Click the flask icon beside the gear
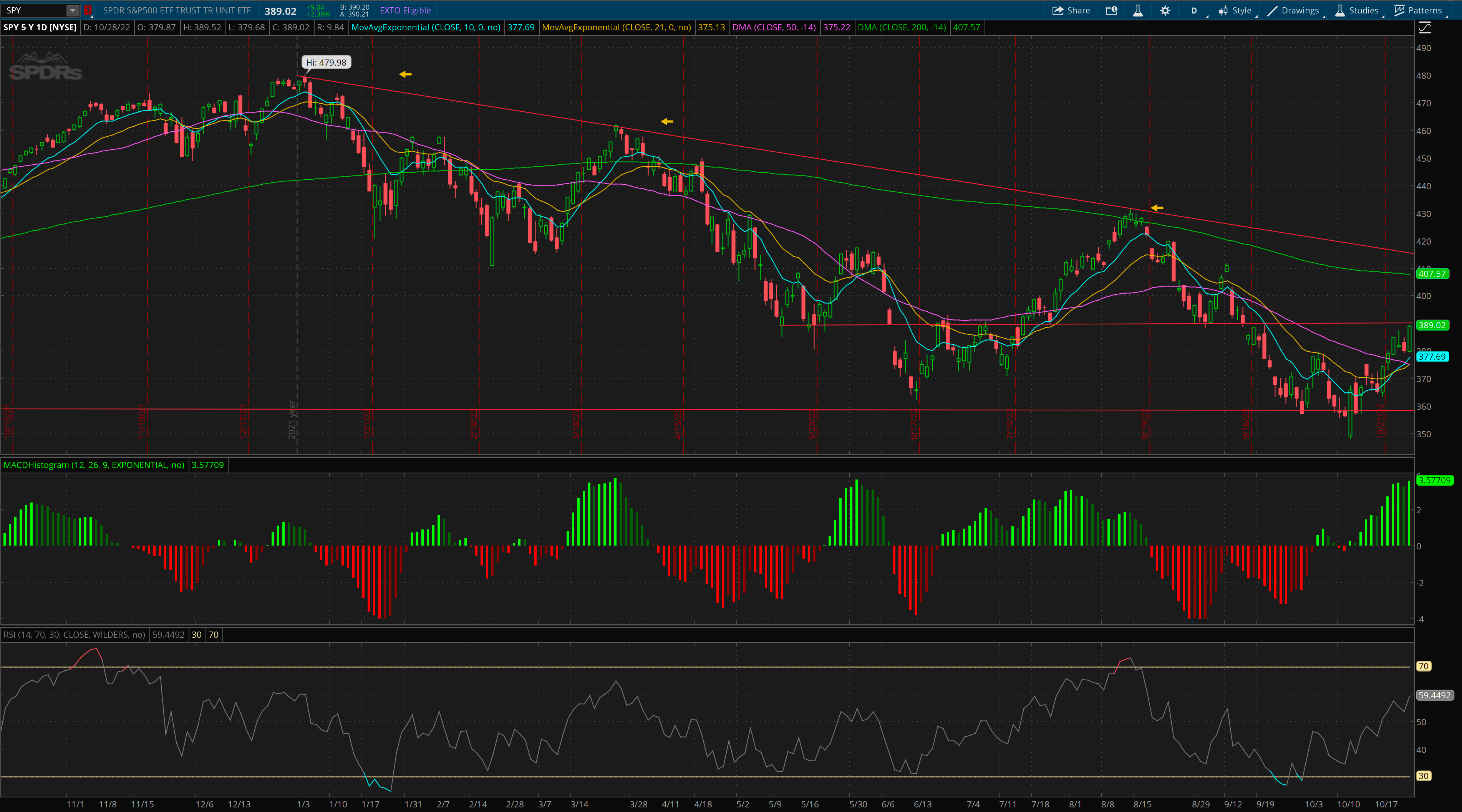Viewport: 1462px width, 812px height. tap(1138, 10)
